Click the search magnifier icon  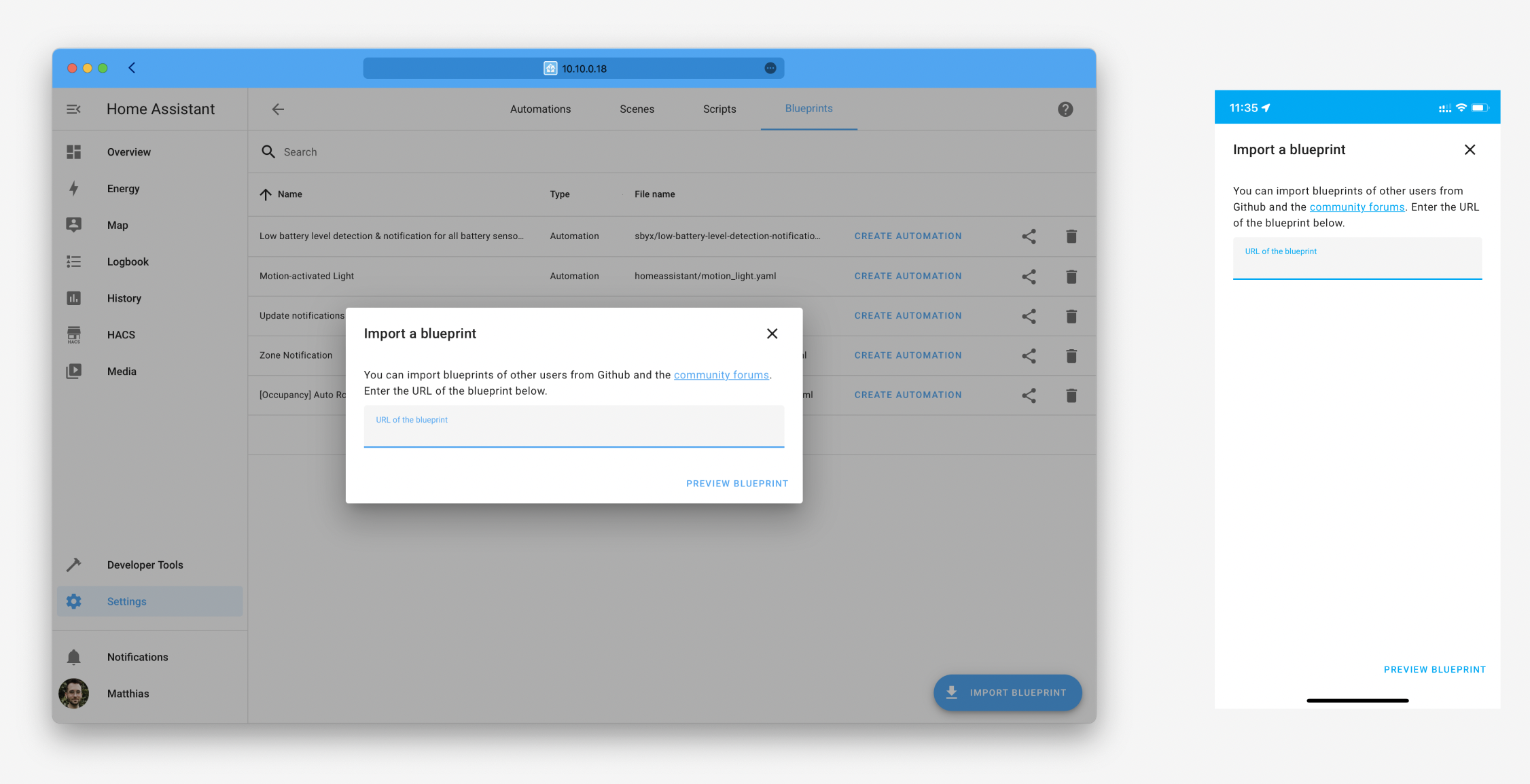coord(268,152)
